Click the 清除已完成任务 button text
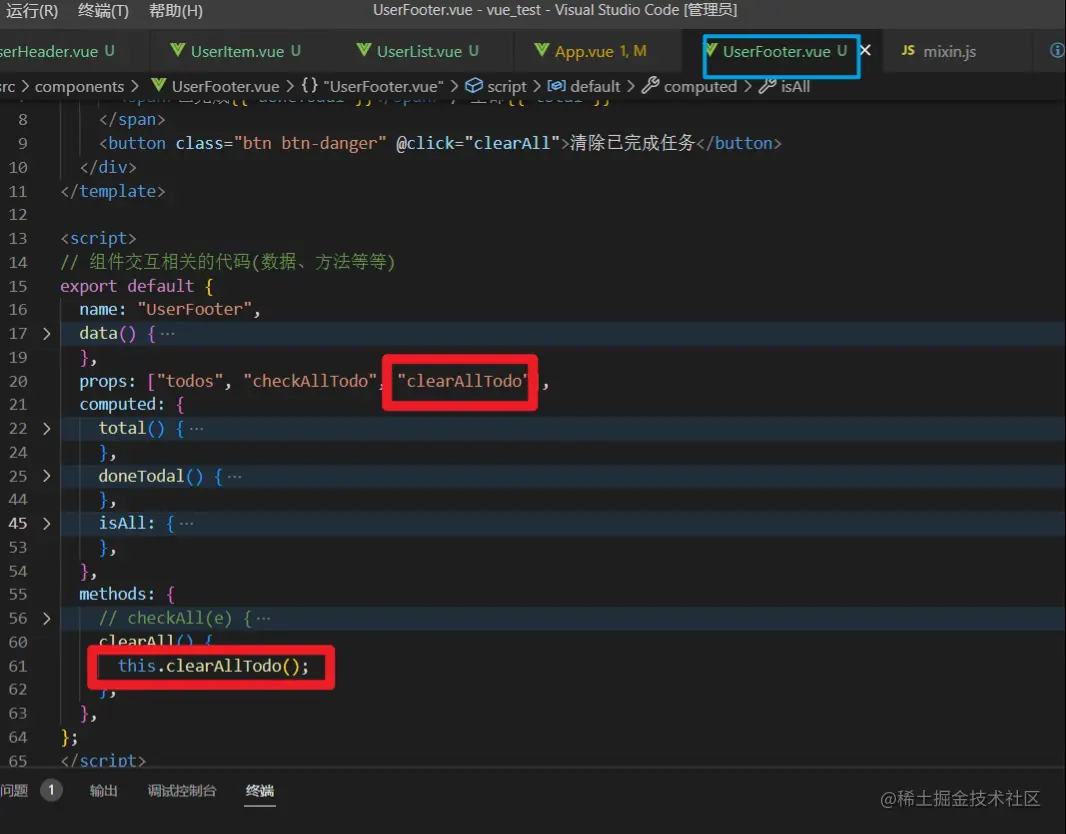The height and width of the screenshot is (834, 1066). 632,143
